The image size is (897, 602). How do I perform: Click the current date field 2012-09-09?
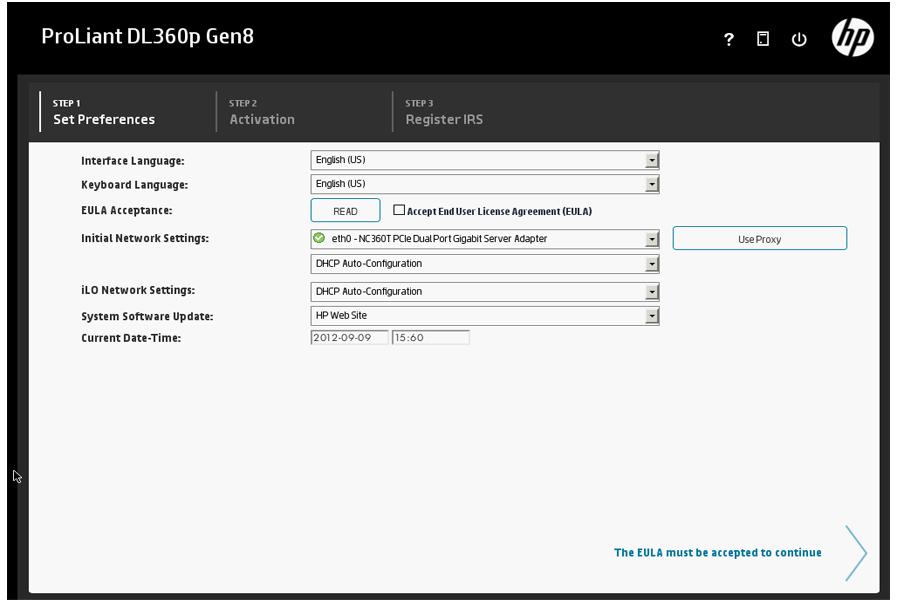[x=349, y=338]
